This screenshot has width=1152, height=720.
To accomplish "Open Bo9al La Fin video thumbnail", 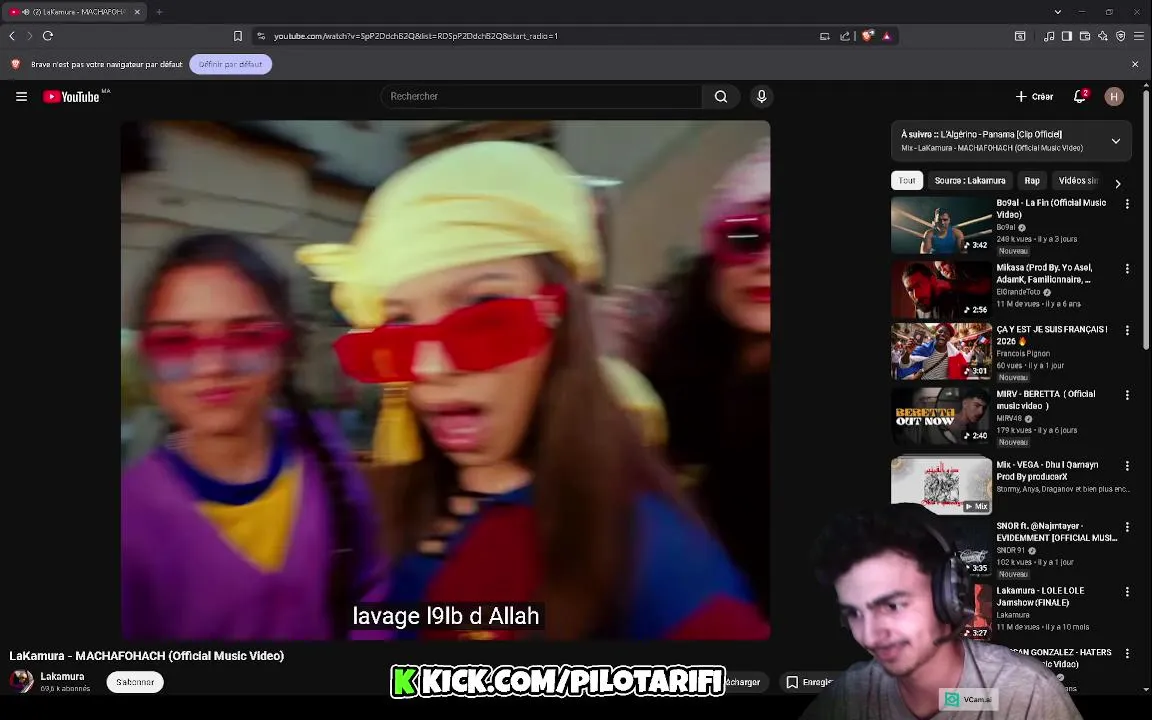I will coord(941,225).
